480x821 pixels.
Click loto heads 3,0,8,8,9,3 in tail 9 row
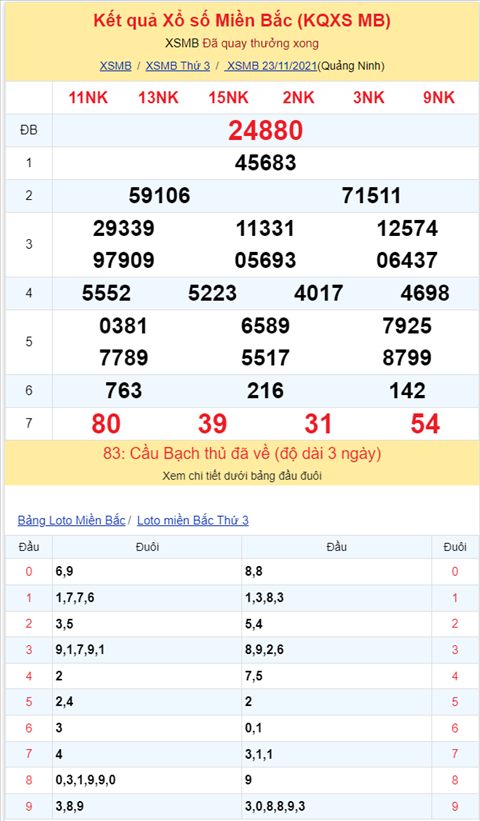point(275,806)
